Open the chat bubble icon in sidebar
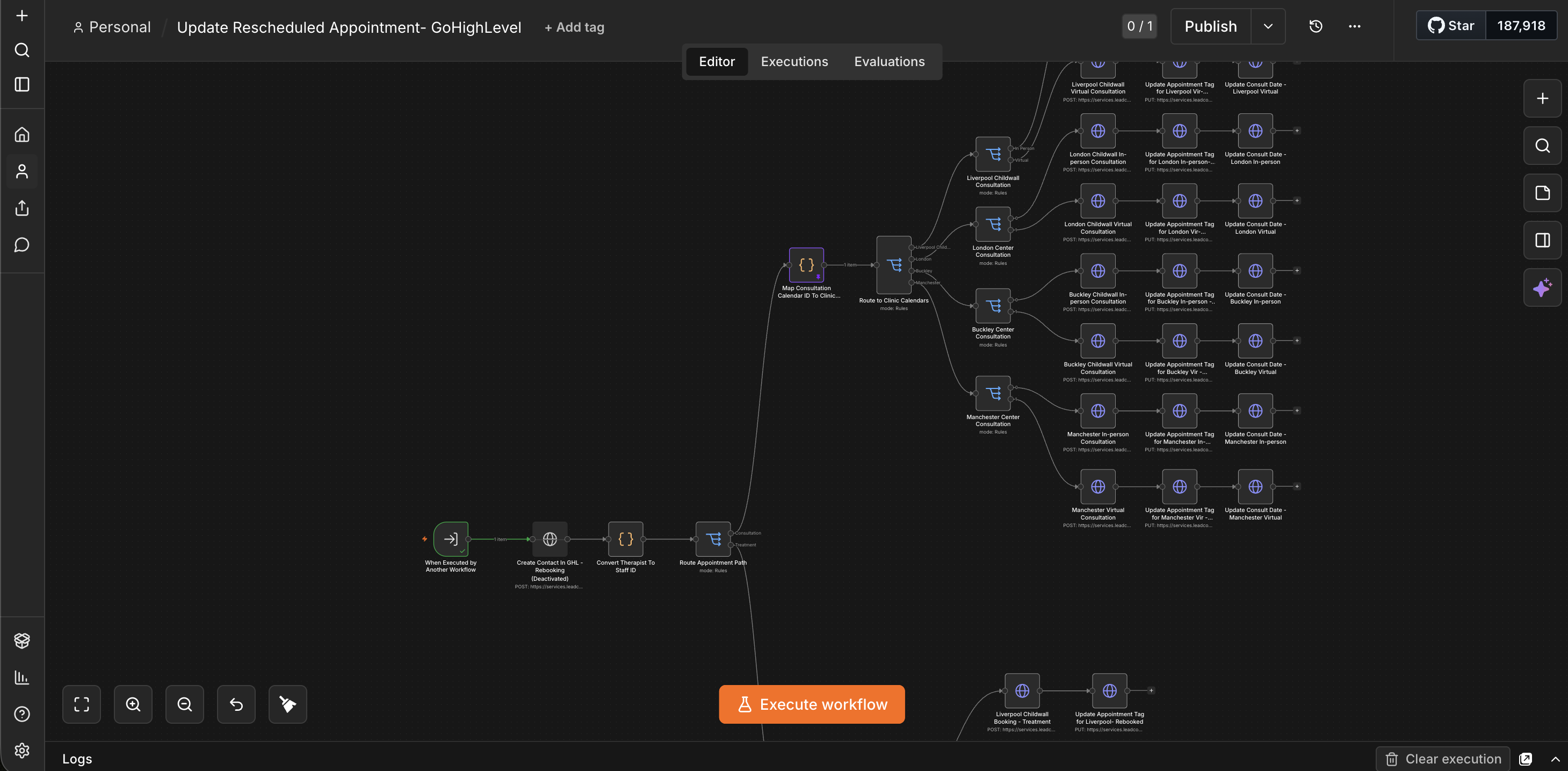1568x771 pixels. 22,245
